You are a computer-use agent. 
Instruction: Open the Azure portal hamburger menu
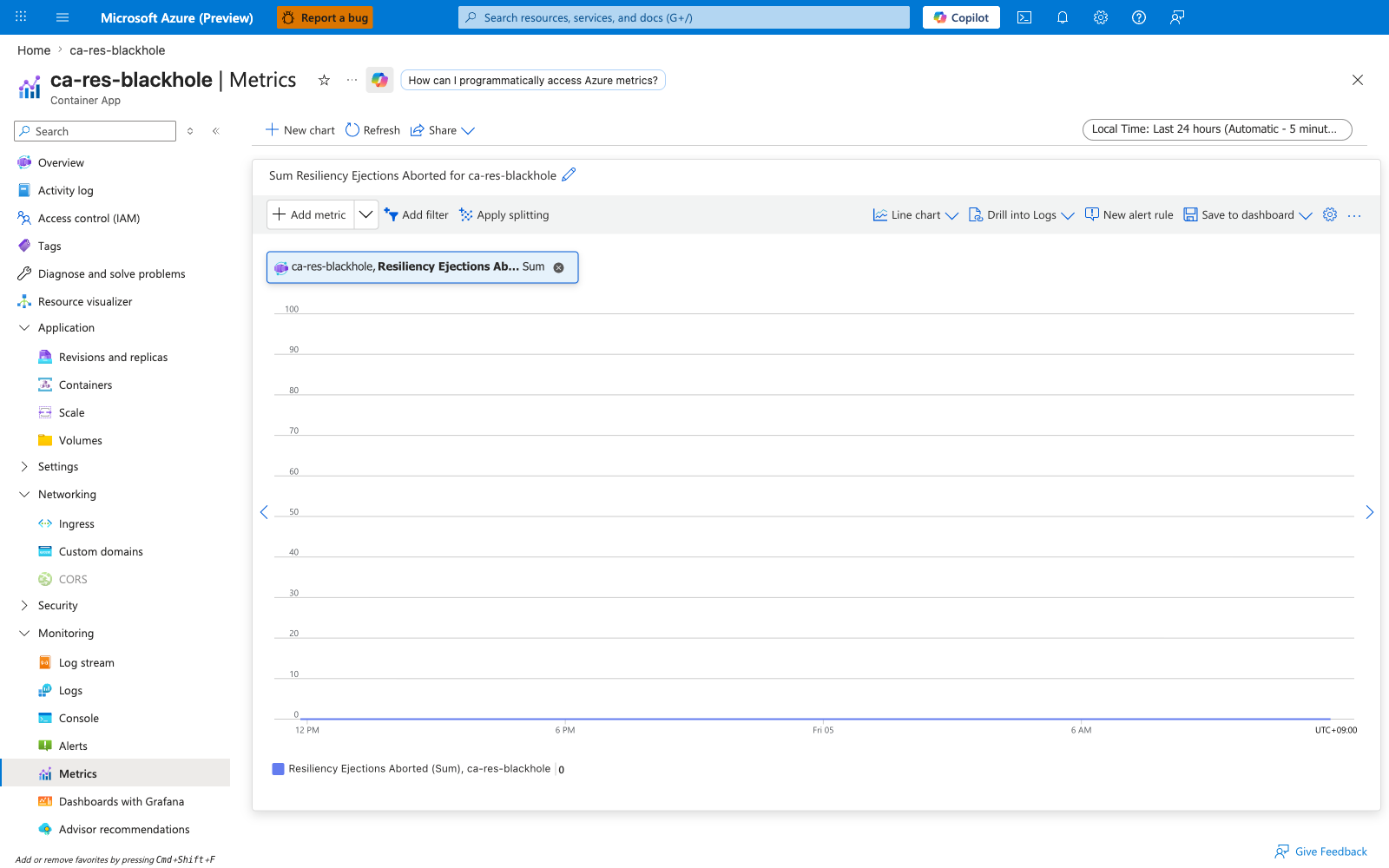[x=63, y=17]
